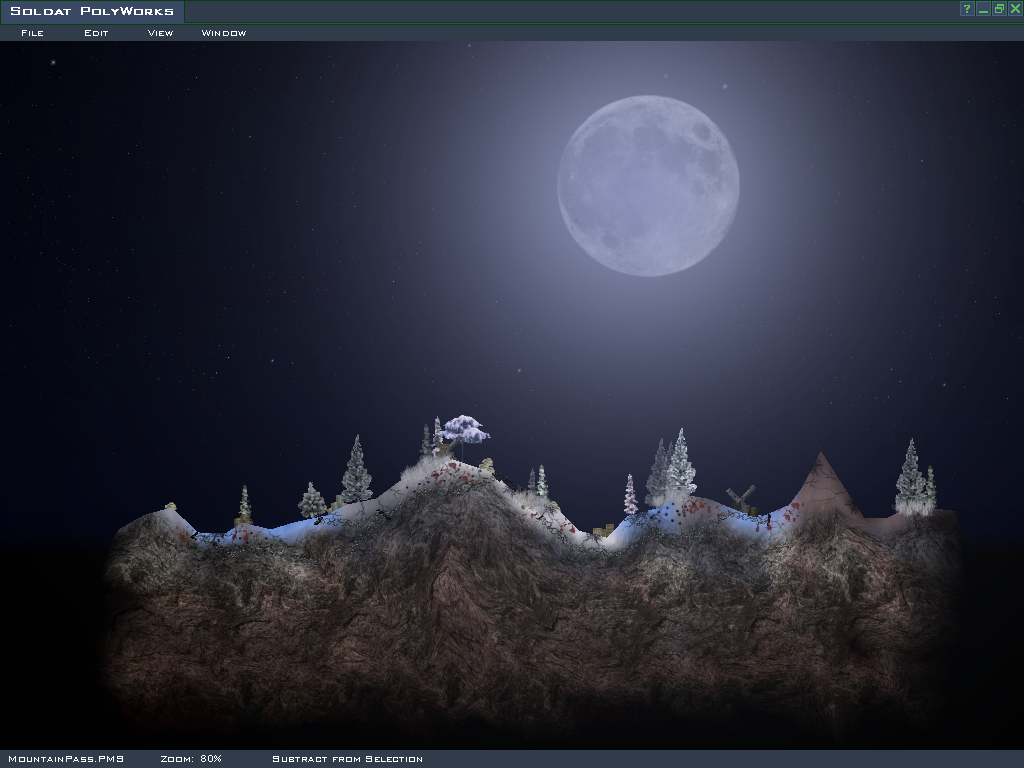The image size is (1024, 768).
Task: Click the green question mark help icon
Action: [x=966, y=9]
